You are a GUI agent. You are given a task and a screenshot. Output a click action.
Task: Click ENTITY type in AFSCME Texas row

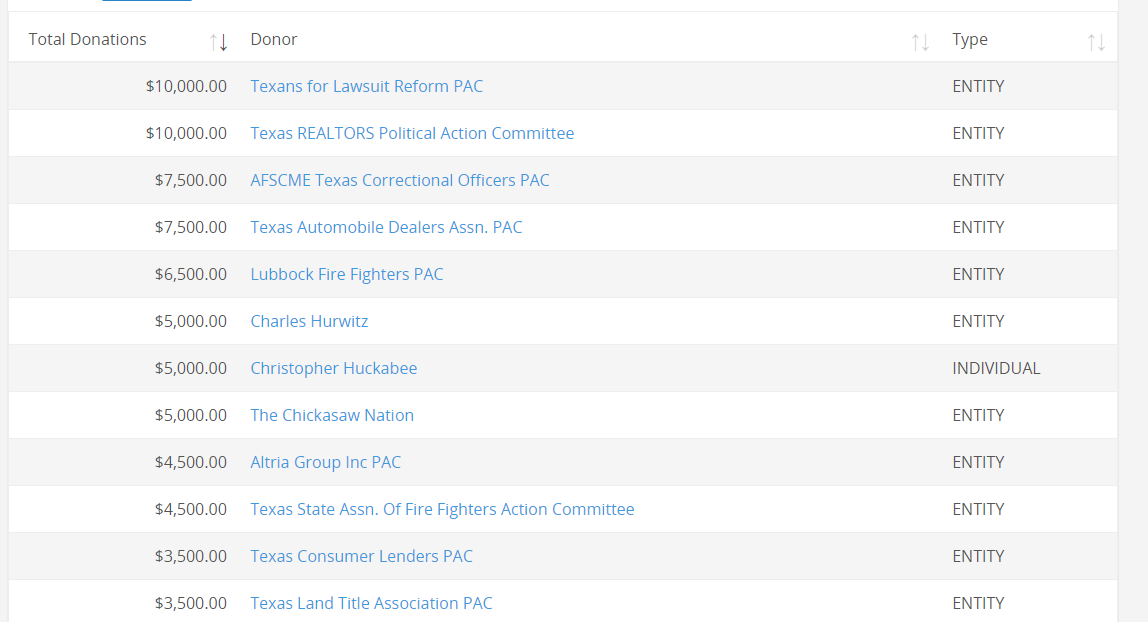pos(978,180)
